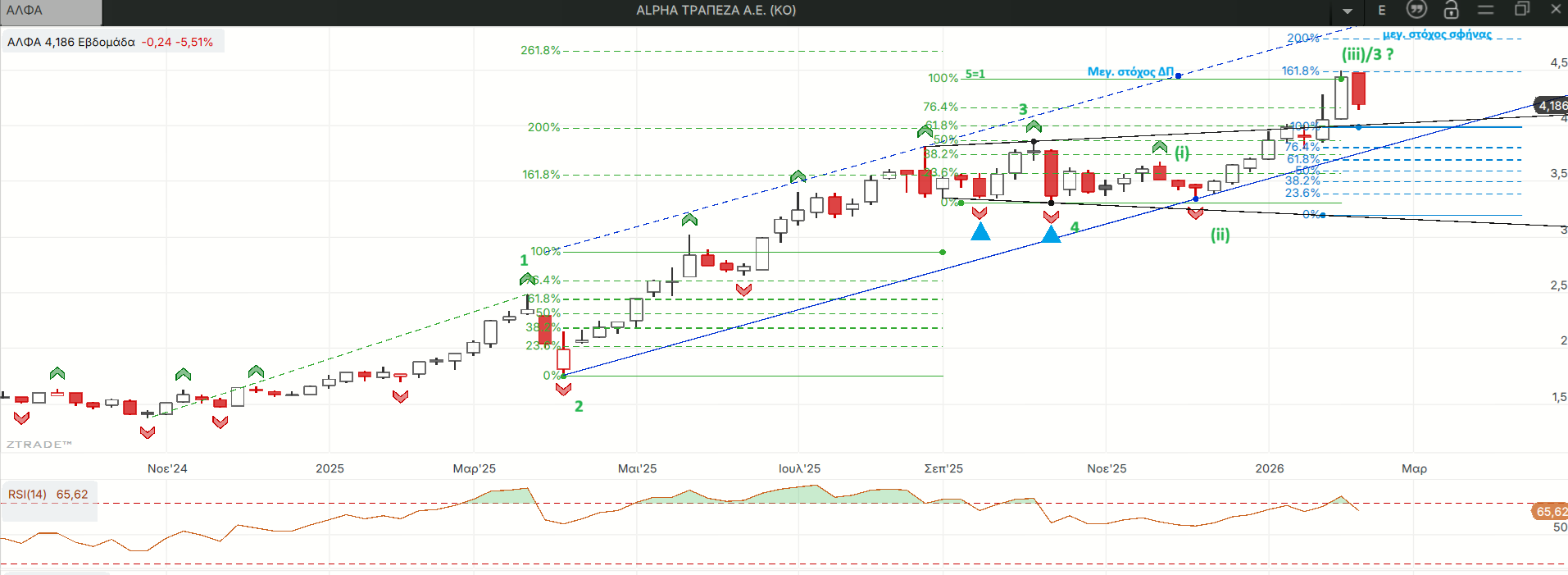Select the '(iii)/3 ?' wave annotation
Image resolution: width=1568 pixels, height=575 pixels.
pyautogui.click(x=1367, y=55)
